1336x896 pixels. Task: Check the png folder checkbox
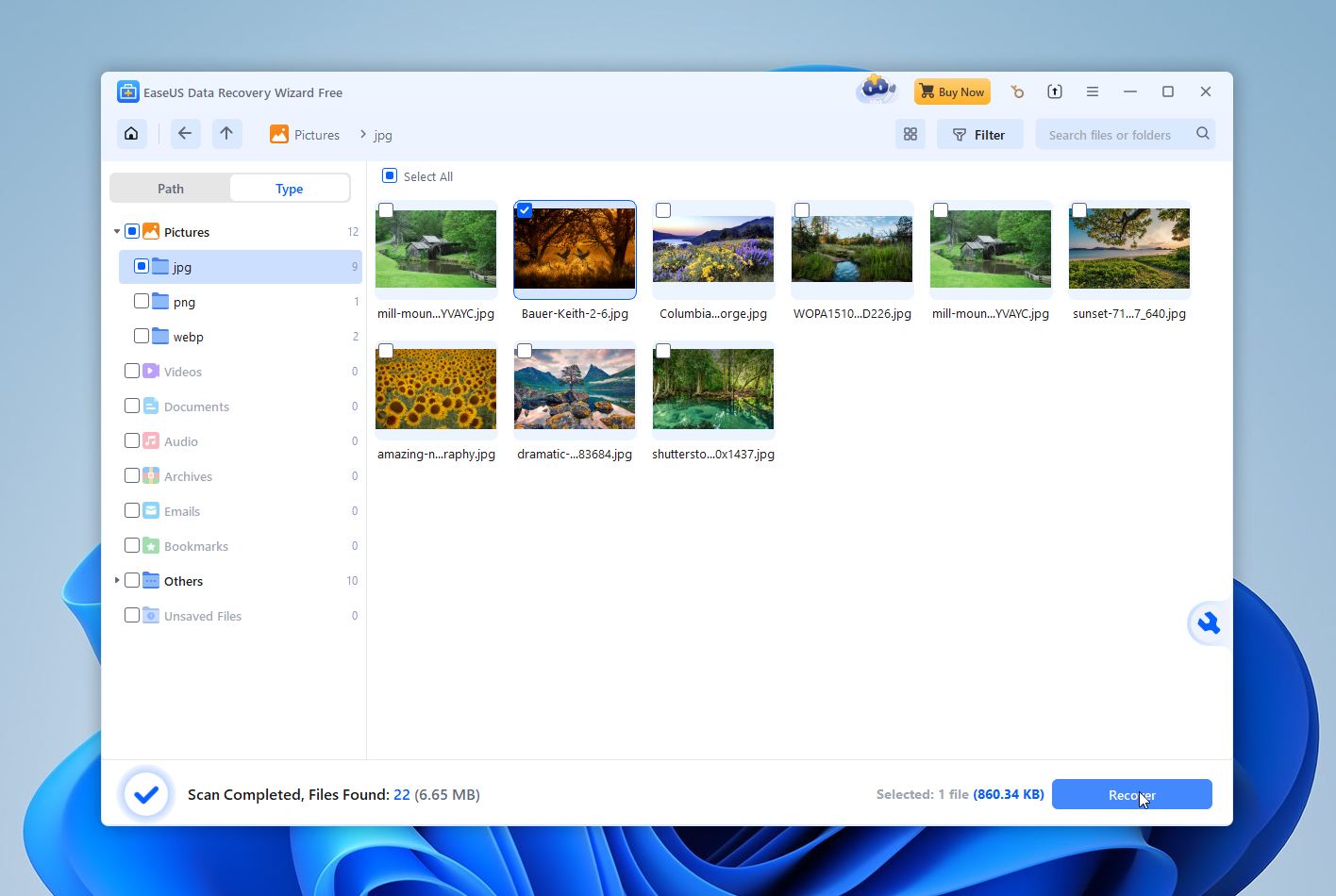click(142, 302)
